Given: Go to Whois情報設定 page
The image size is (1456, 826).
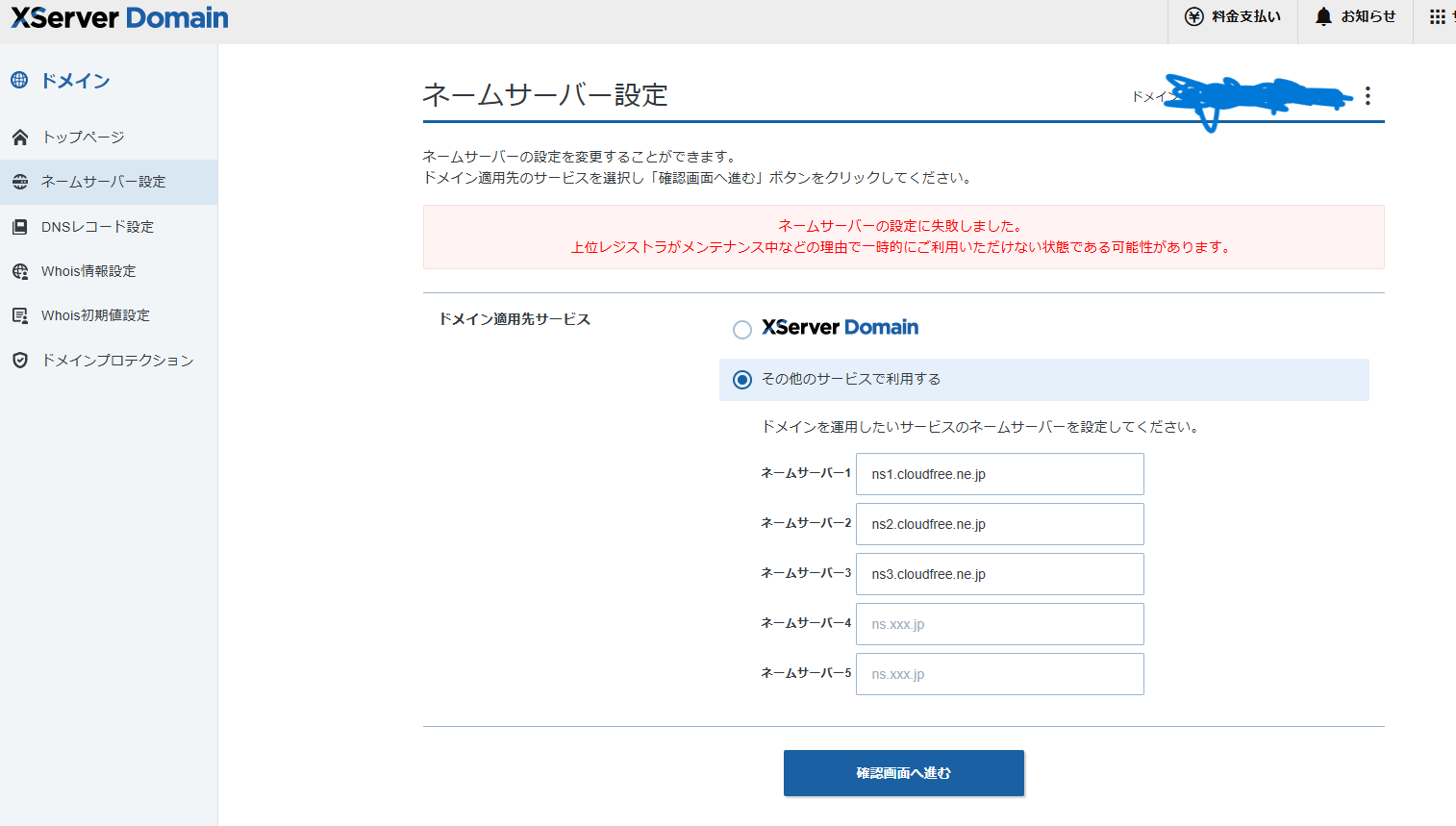Looking at the screenshot, I should (x=109, y=271).
